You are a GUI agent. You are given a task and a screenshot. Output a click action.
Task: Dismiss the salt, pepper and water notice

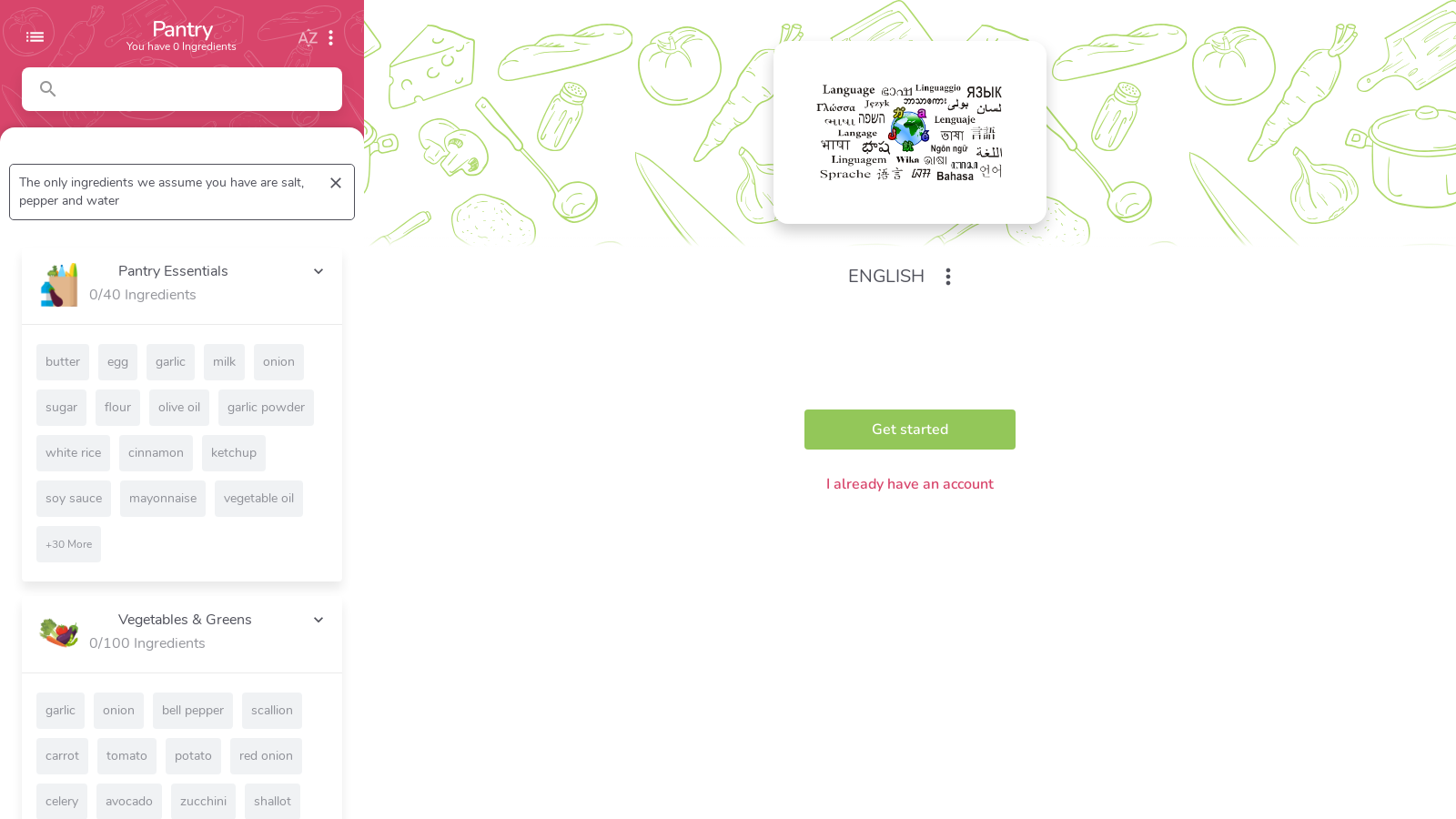[336, 183]
